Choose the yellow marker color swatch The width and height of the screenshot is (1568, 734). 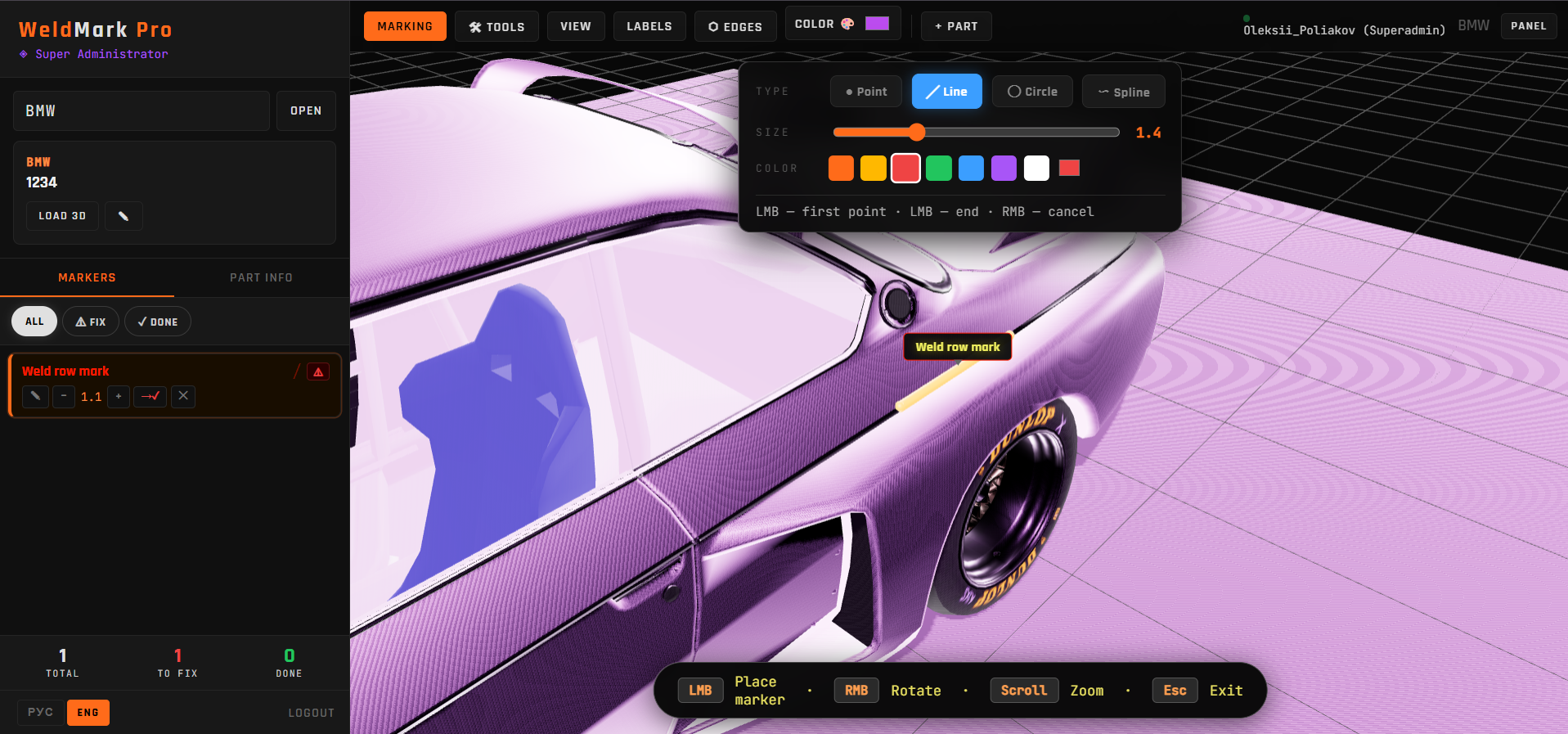tap(874, 168)
